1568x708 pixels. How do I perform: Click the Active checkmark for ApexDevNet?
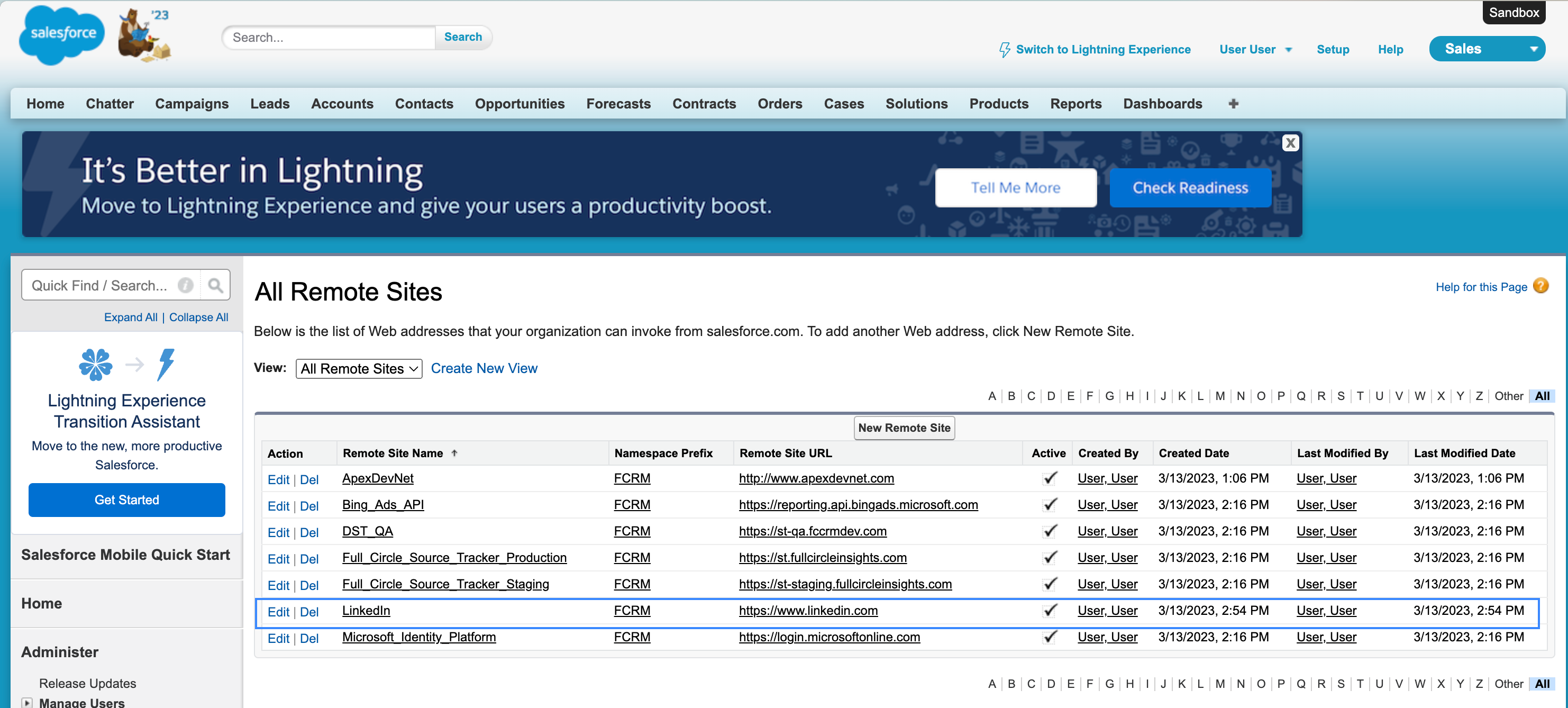pyautogui.click(x=1049, y=478)
